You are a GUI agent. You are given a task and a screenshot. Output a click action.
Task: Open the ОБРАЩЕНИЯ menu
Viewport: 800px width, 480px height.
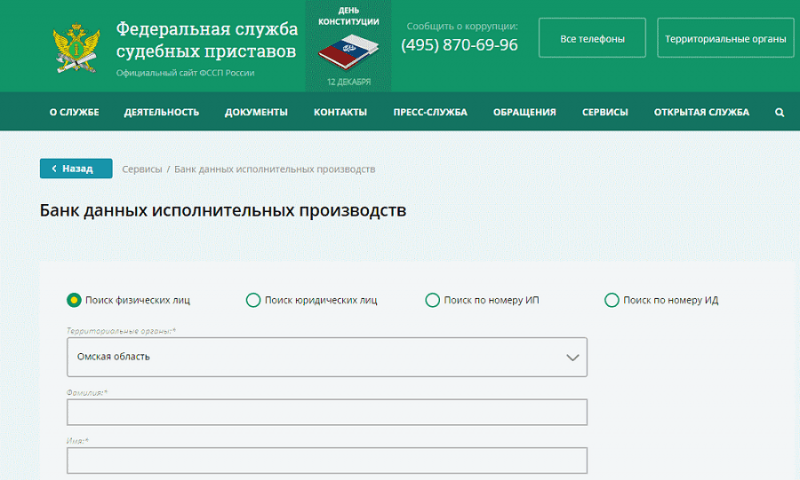coord(524,112)
